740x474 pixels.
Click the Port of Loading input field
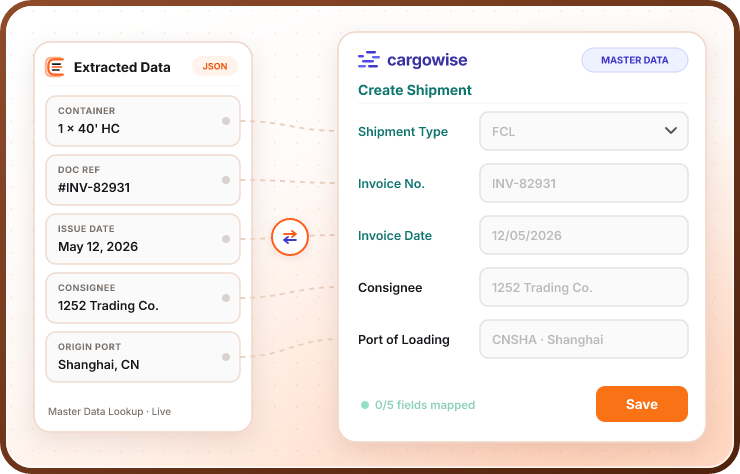coord(584,339)
